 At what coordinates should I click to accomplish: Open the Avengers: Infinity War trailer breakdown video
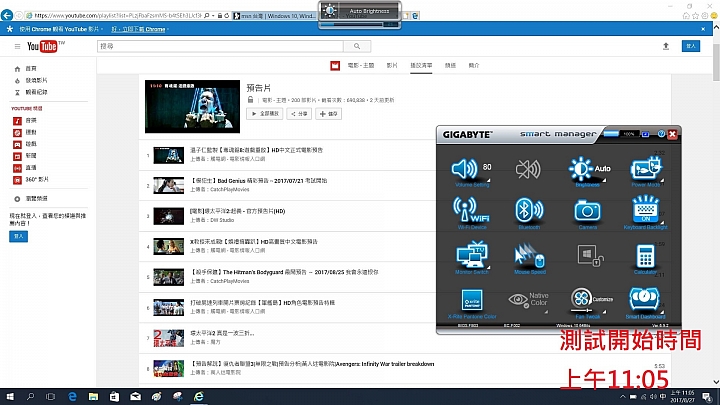tap(312, 364)
